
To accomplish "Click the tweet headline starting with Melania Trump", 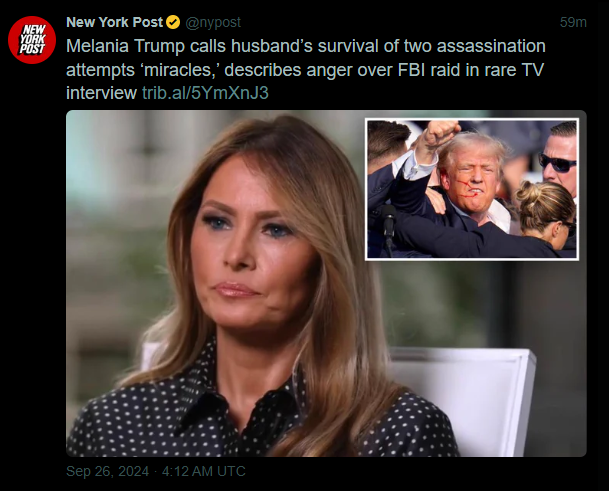I will coord(306,69).
